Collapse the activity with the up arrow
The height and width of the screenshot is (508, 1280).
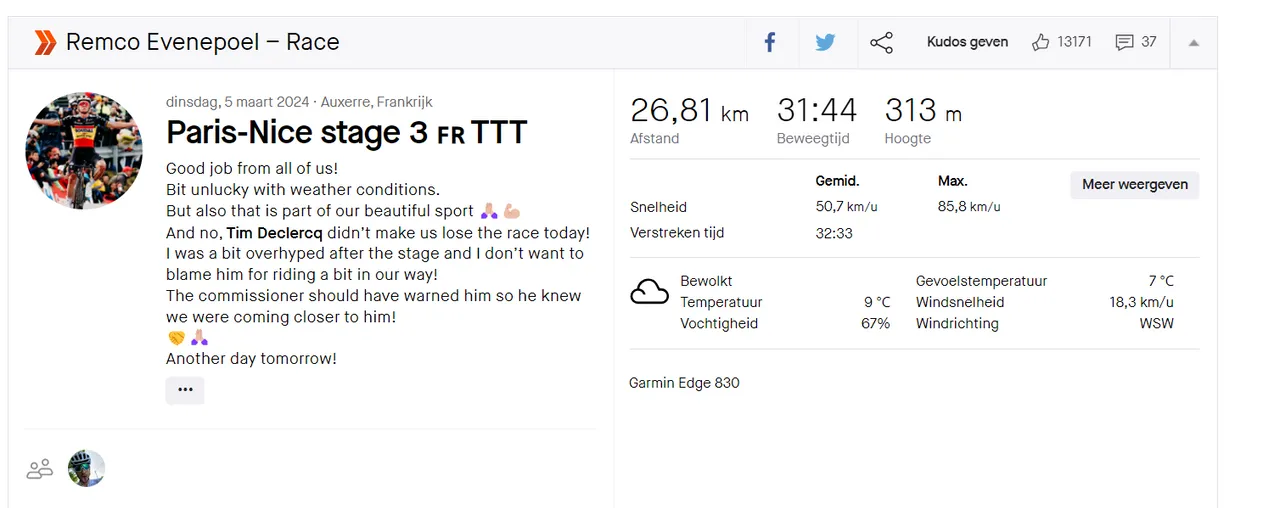1193,42
